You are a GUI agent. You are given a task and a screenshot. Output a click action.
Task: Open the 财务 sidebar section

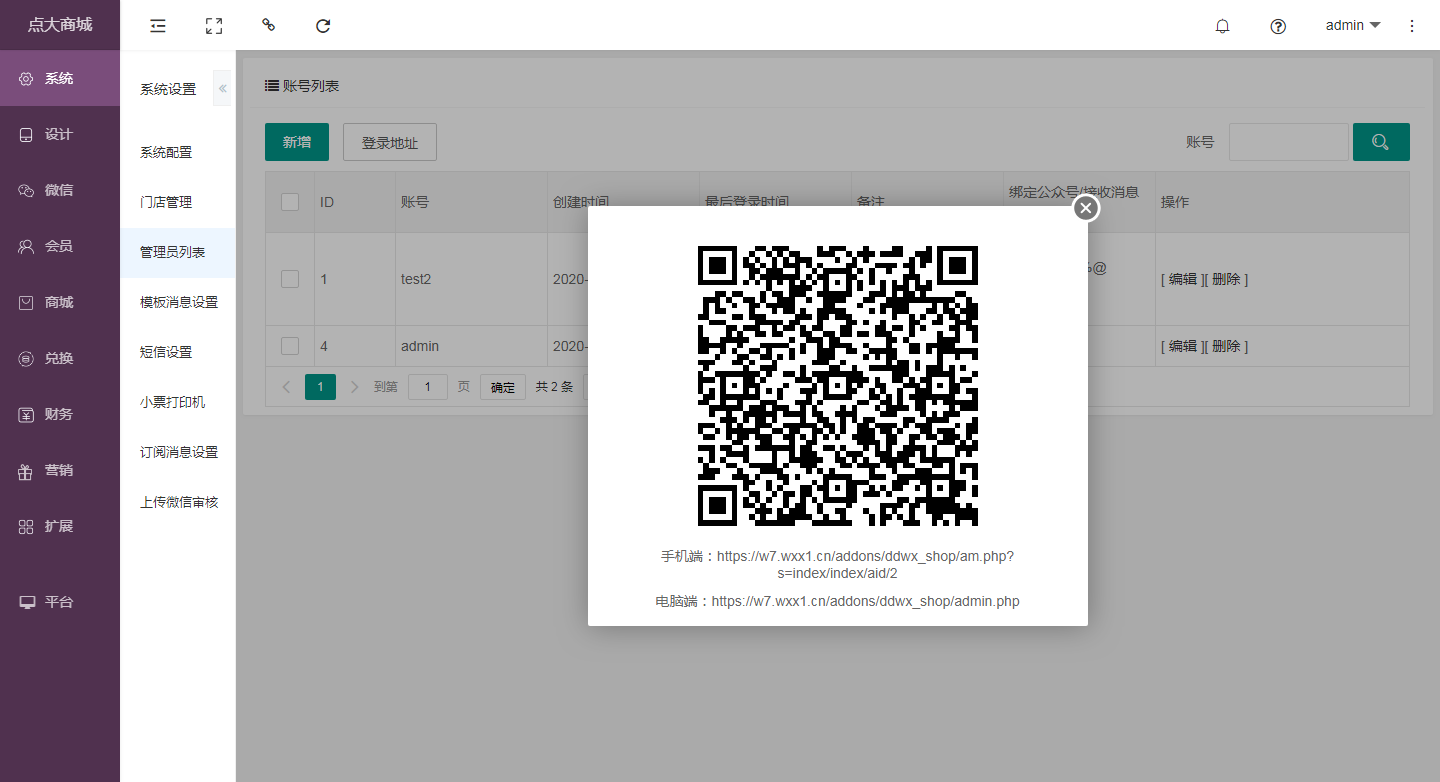[x=60, y=414]
